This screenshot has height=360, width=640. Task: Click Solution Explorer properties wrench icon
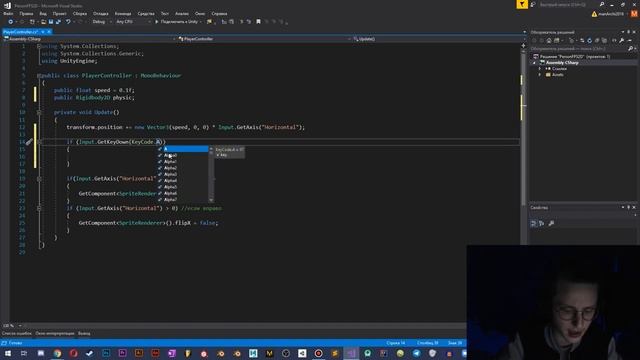(621, 40)
